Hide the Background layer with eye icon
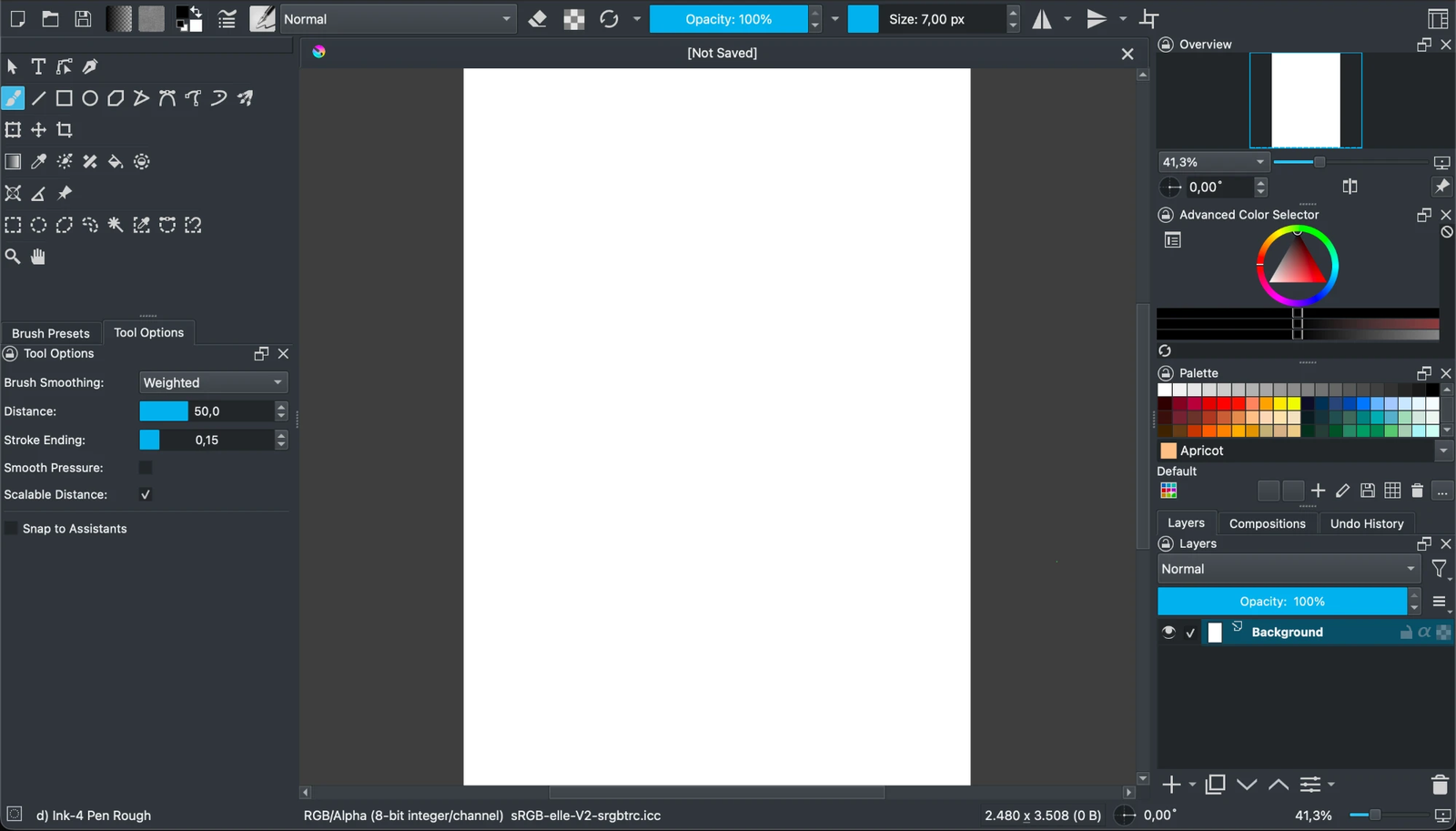1456x831 pixels. 1168,632
